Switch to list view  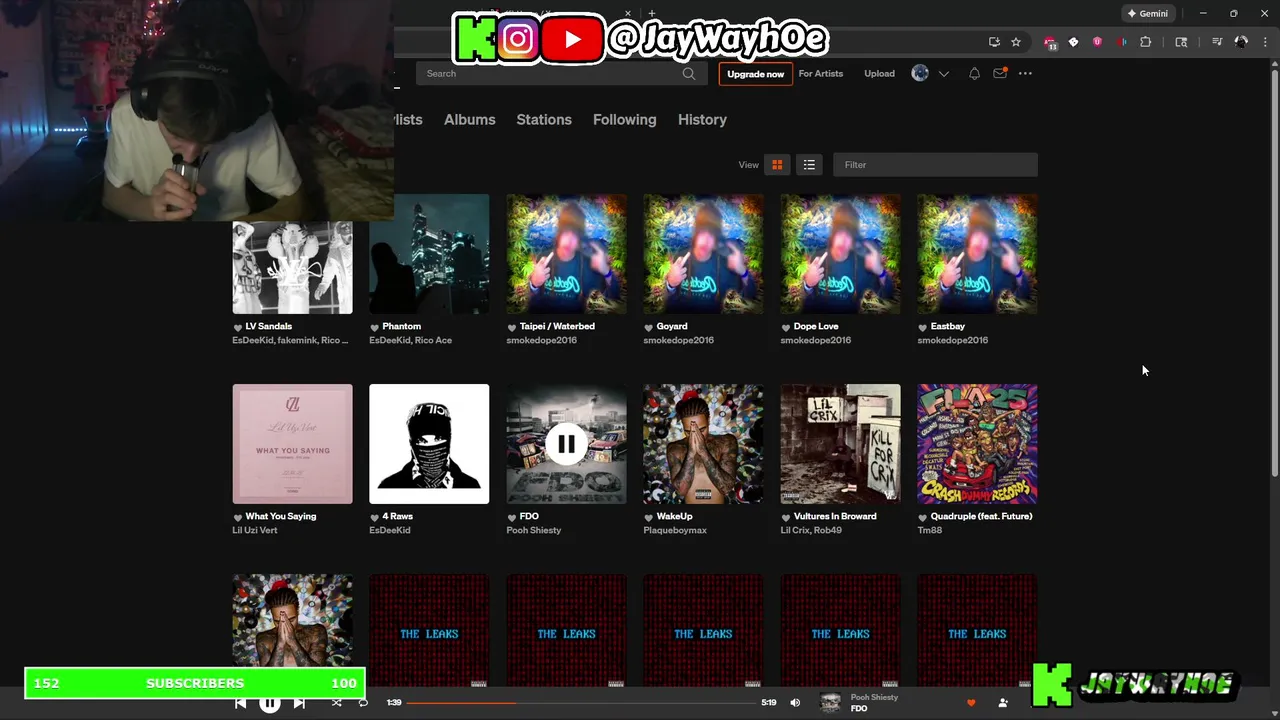coord(809,165)
